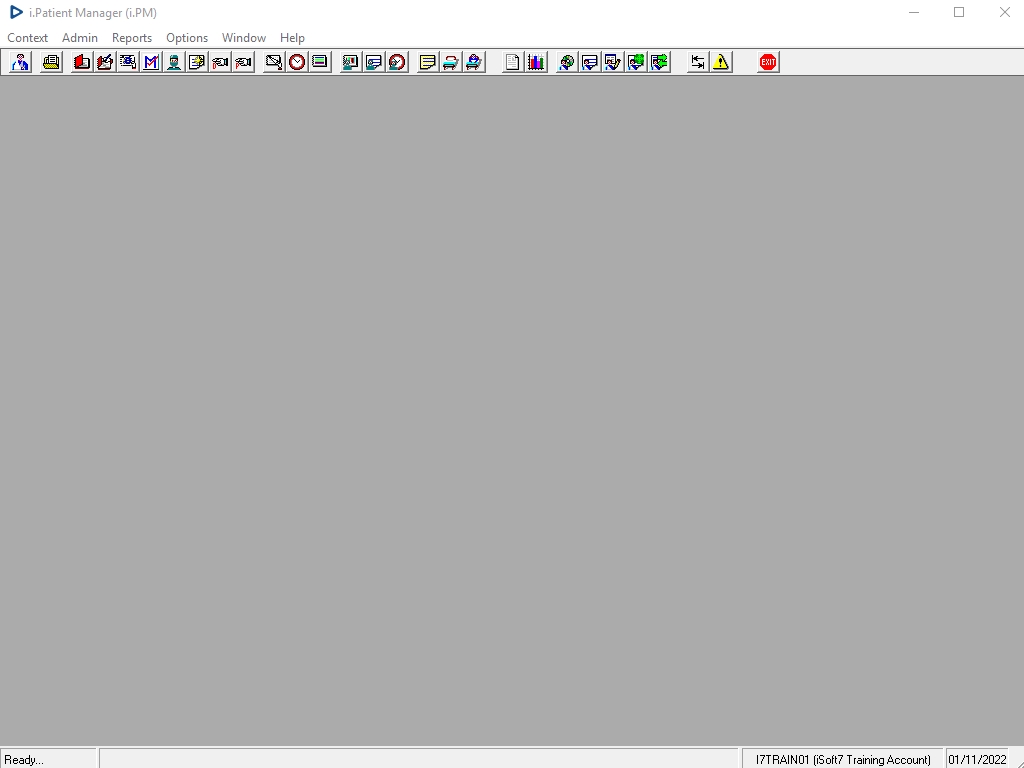The height and width of the screenshot is (768, 1024).
Task: Open the red book toolbar icon
Action: click(82, 62)
